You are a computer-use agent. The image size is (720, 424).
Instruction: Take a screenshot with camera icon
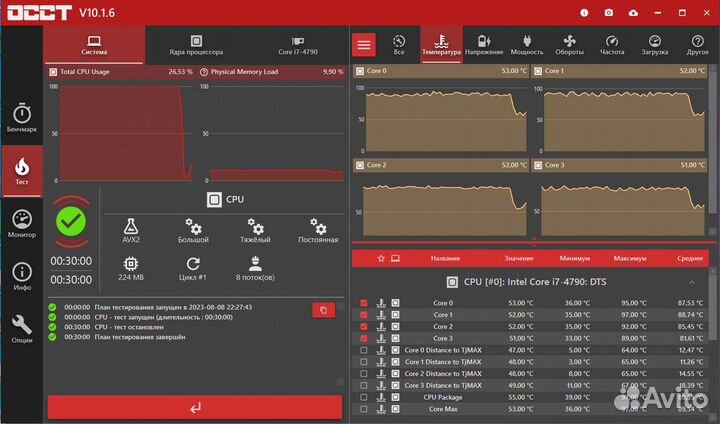tap(608, 13)
